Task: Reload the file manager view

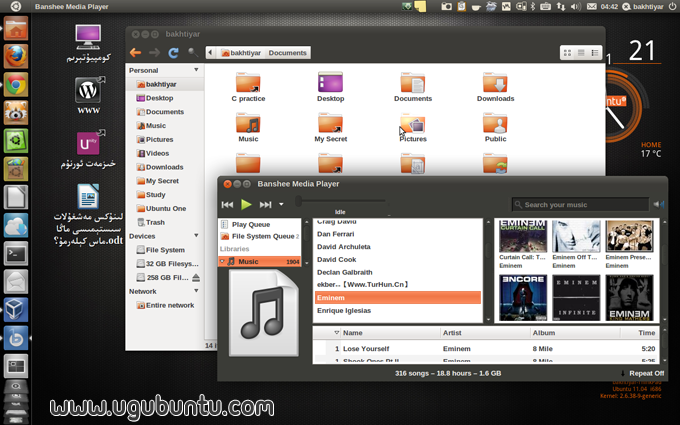Action: point(173,53)
